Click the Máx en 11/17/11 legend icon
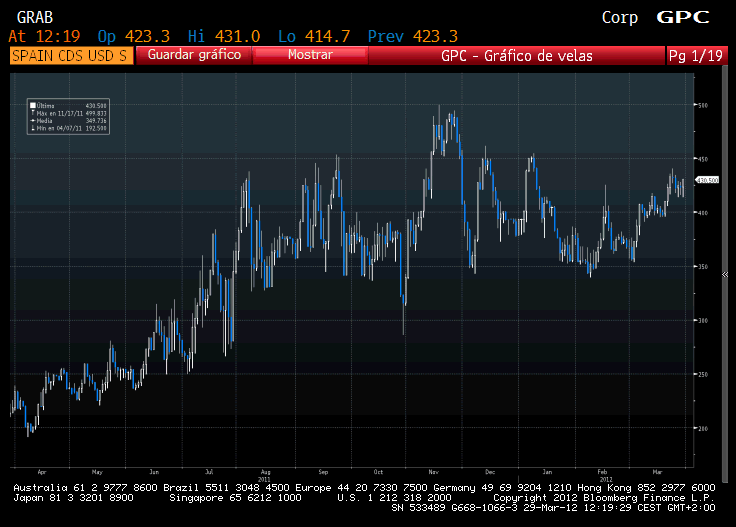Screen dimensions: 736x527 point(33,113)
